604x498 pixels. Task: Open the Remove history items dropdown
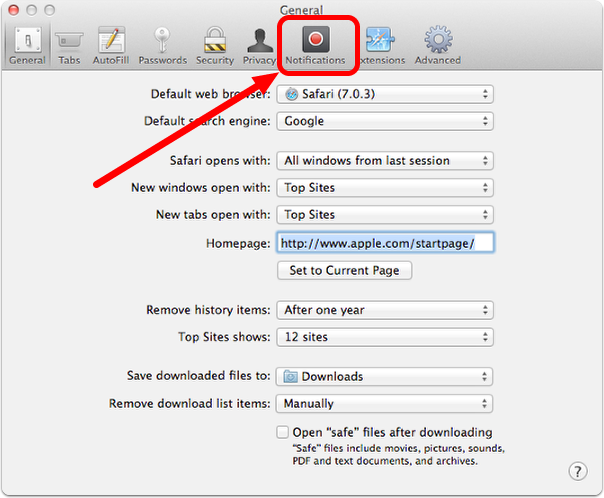385,310
